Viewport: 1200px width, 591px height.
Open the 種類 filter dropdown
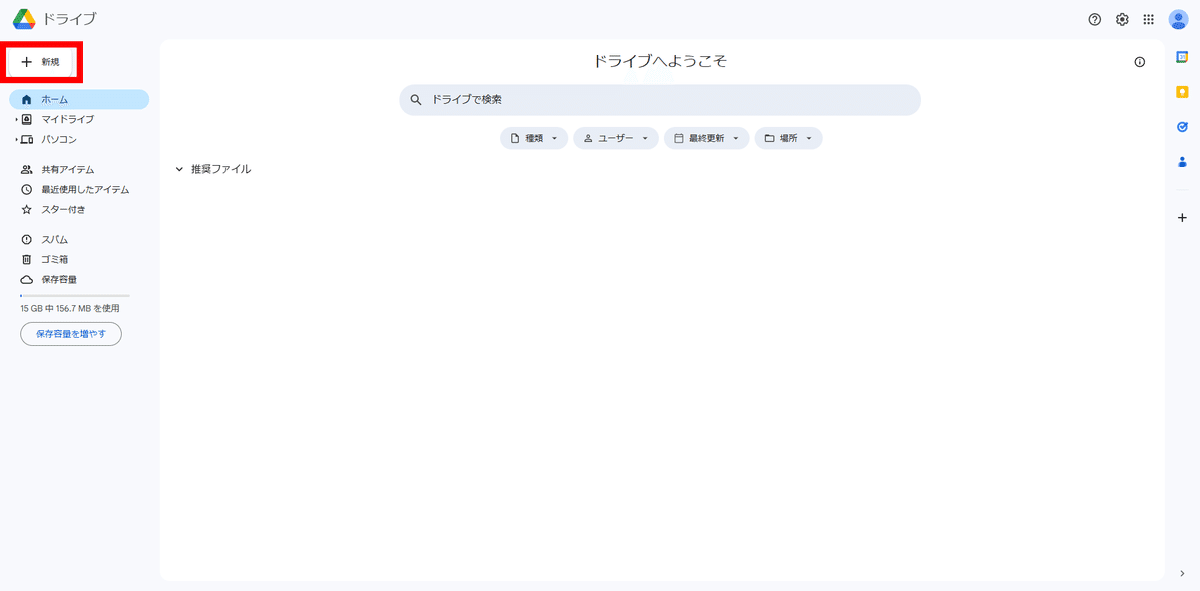pyautogui.click(x=534, y=138)
